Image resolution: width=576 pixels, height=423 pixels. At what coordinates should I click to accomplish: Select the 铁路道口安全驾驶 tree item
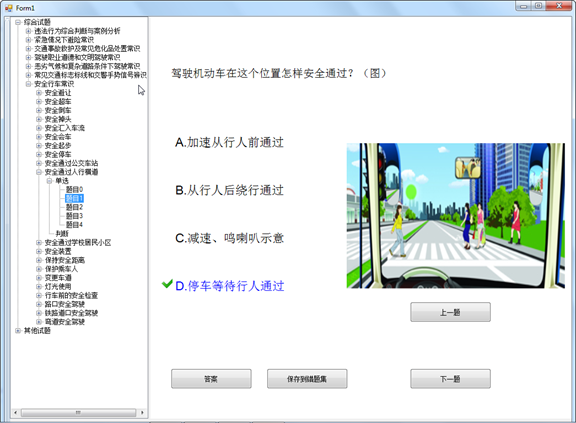click(71, 313)
